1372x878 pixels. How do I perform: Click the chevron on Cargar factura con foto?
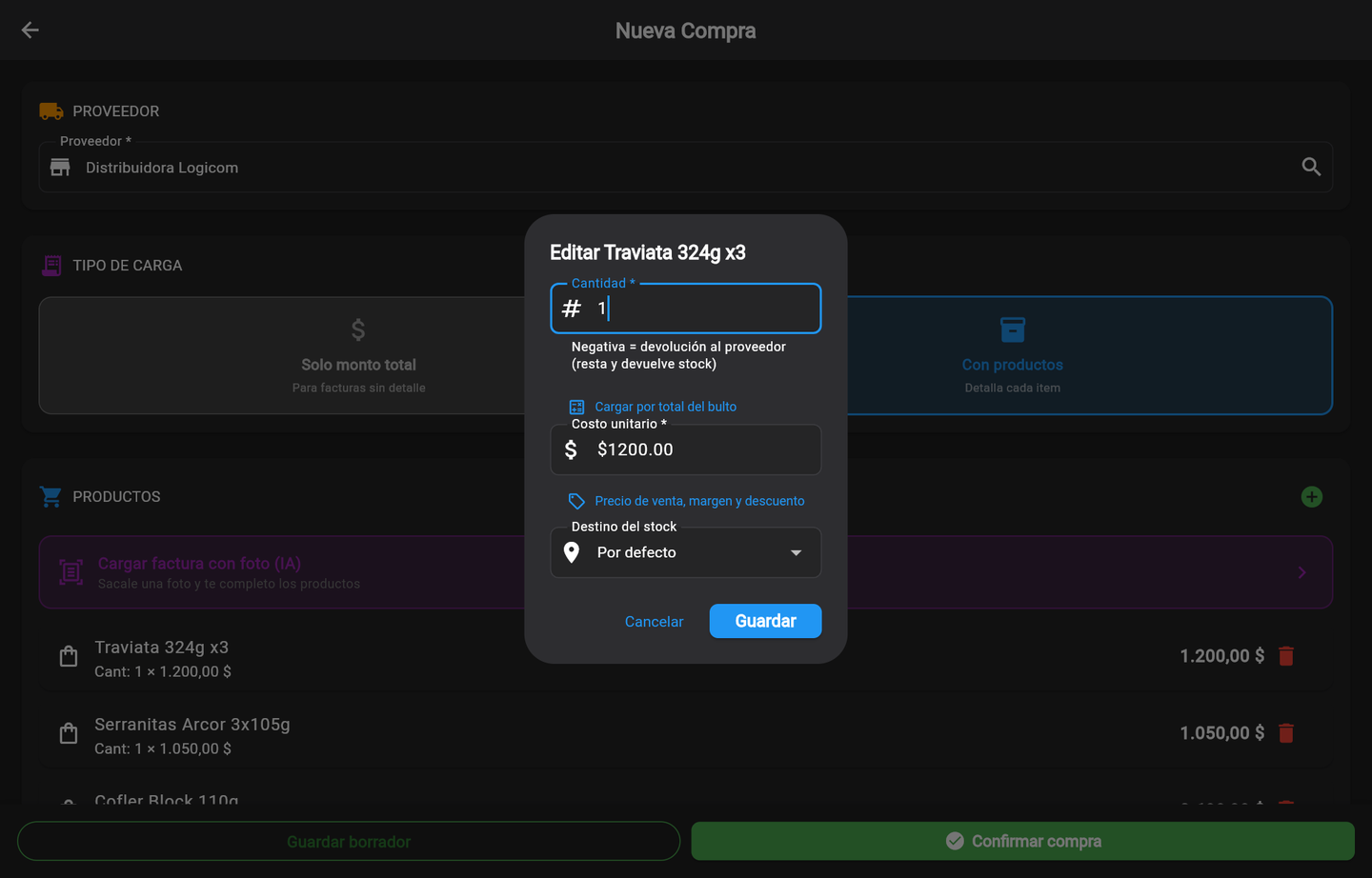coord(1301,572)
